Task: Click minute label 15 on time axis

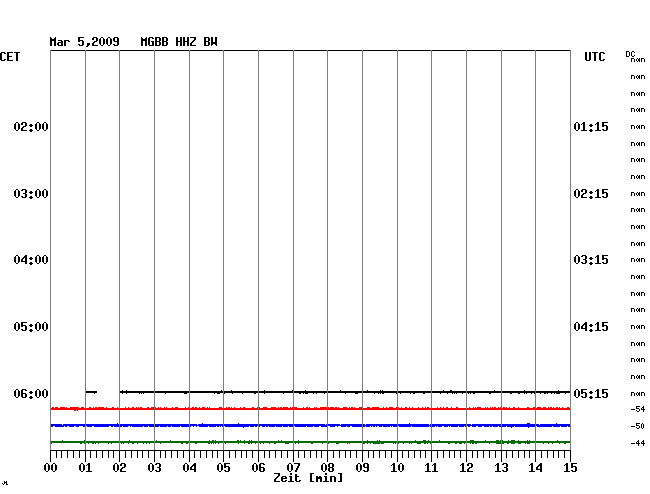Action: [570, 468]
